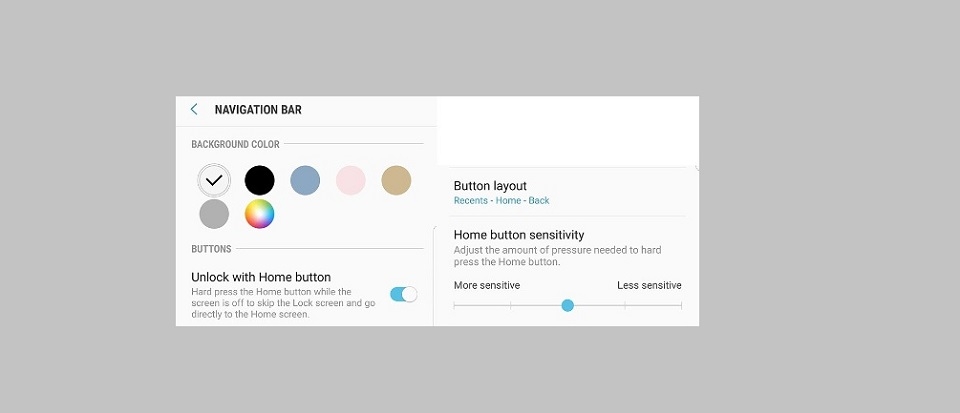Screen dimensions: 960x413
Task: Open the Button layout setting
Action: point(490,186)
